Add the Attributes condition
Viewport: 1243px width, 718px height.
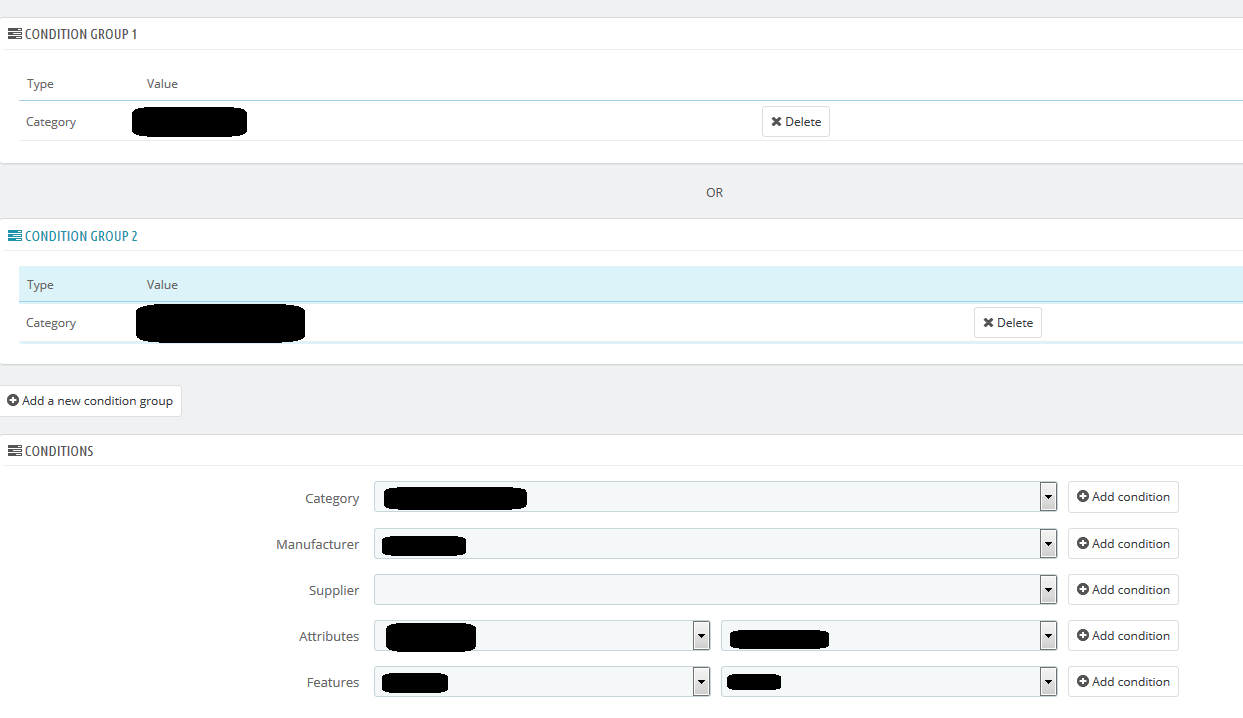pos(1122,636)
